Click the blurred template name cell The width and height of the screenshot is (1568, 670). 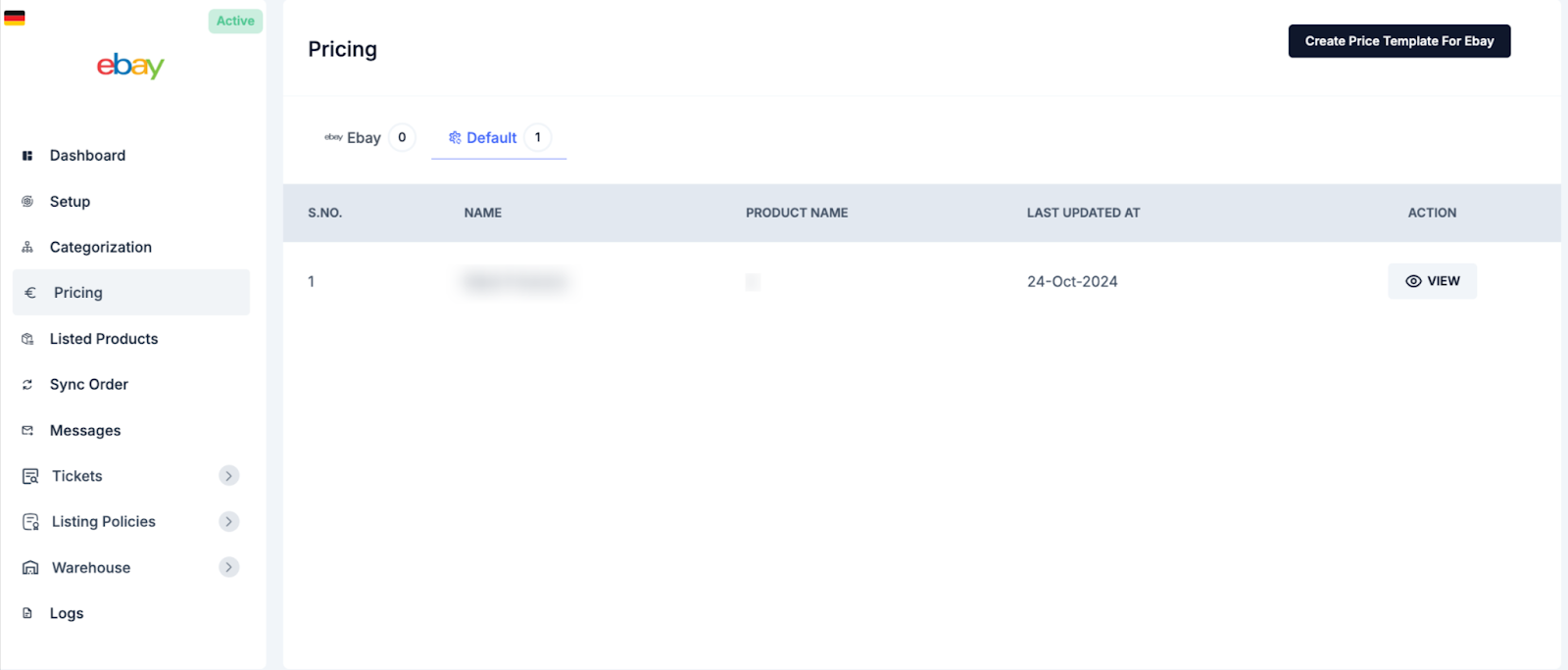[514, 281]
